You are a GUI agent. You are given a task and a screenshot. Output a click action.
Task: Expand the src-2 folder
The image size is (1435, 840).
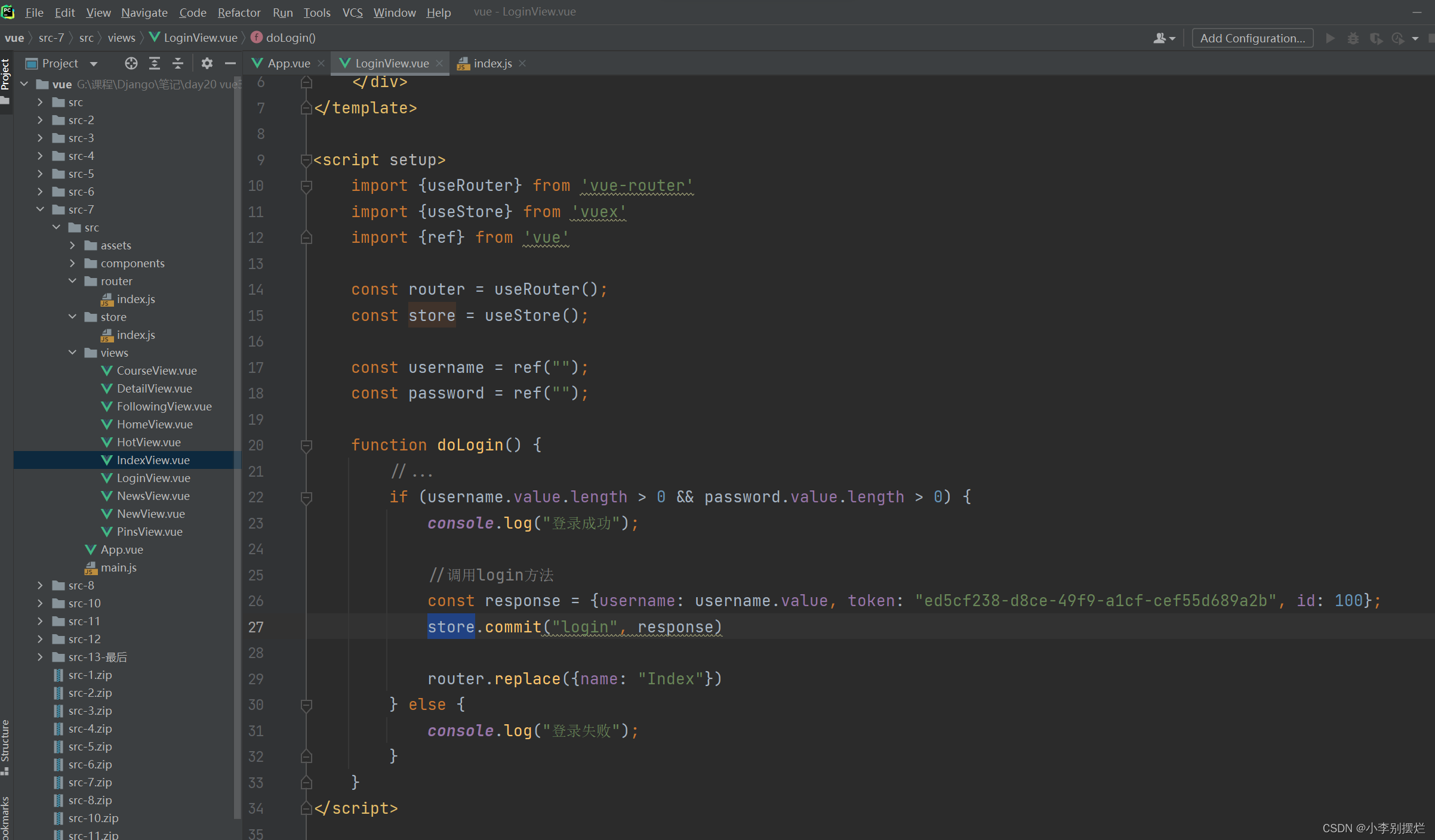tap(40, 120)
